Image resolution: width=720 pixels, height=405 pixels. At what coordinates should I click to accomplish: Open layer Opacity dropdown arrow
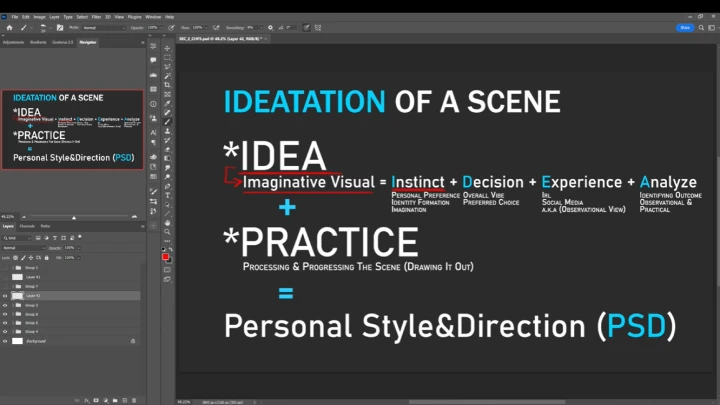click(79, 248)
